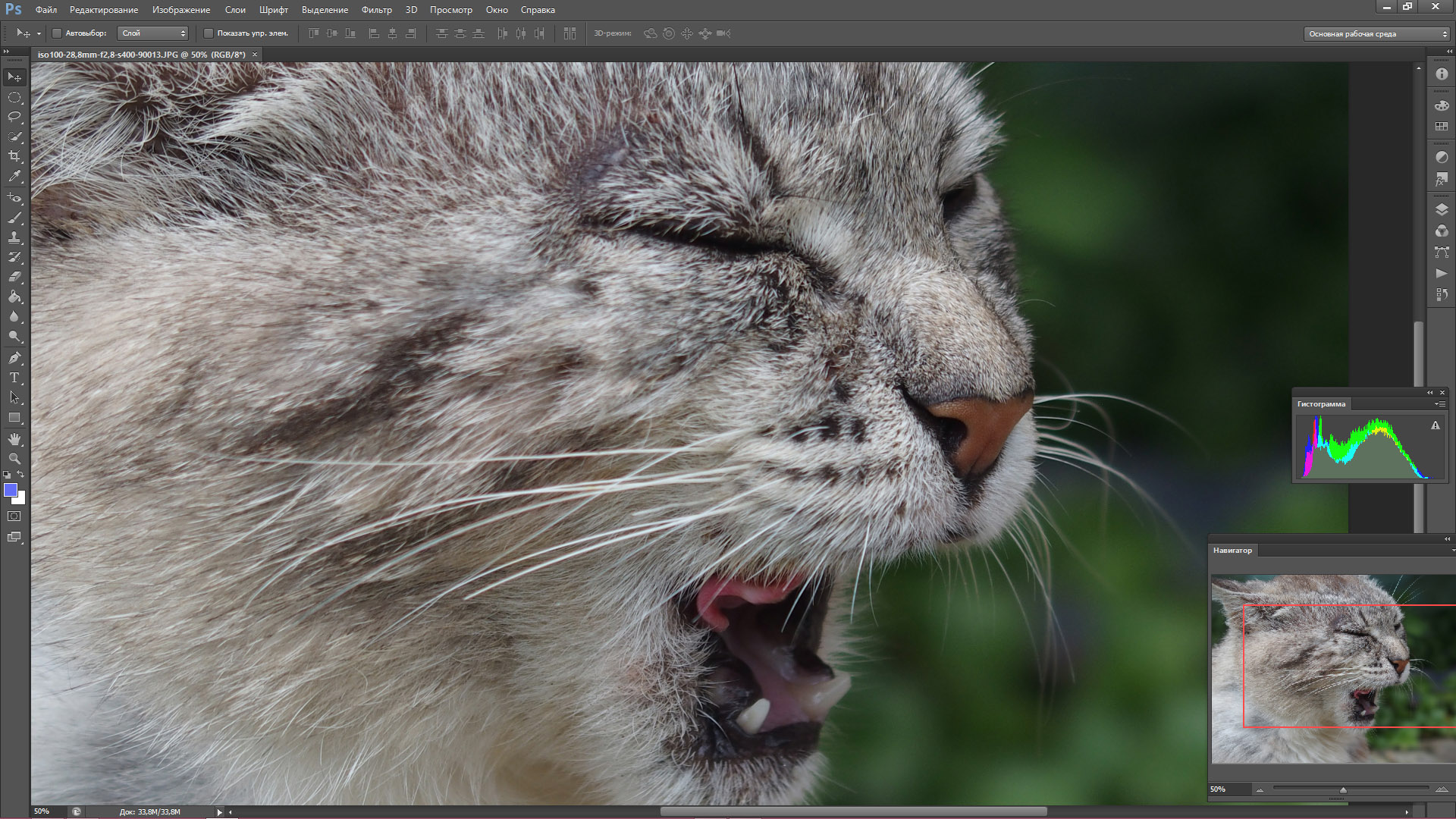Image resolution: width=1456 pixels, height=819 pixels.
Task: Open the Основная рабочая среда workspace dropdown
Action: (1376, 33)
